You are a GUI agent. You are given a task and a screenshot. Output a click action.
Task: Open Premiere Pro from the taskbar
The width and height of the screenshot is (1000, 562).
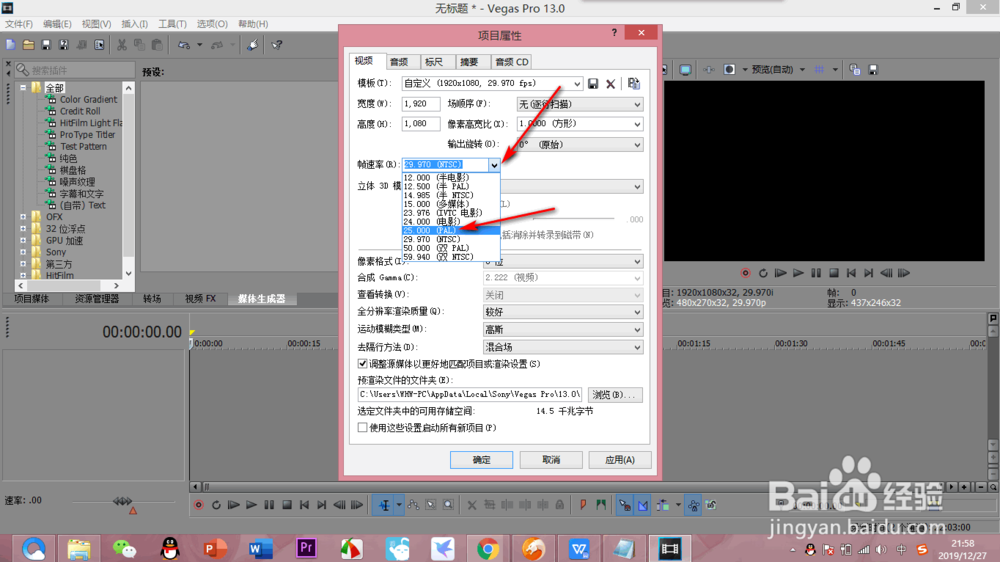click(306, 548)
